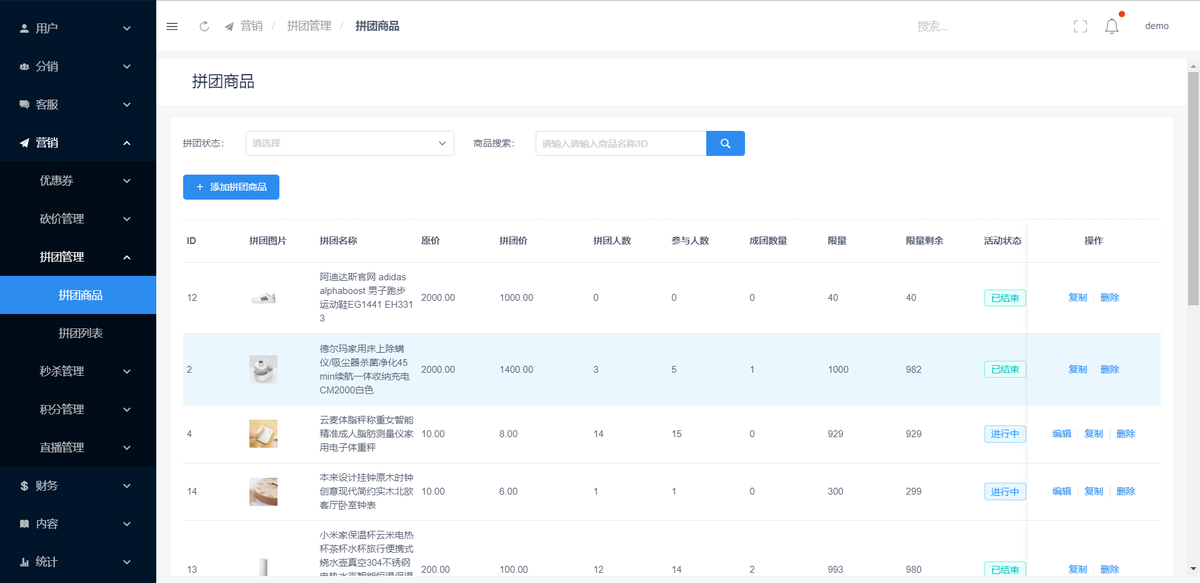The width and height of the screenshot is (1200, 583).
Task: Click the header 搜索 search field
Action: click(x=980, y=27)
